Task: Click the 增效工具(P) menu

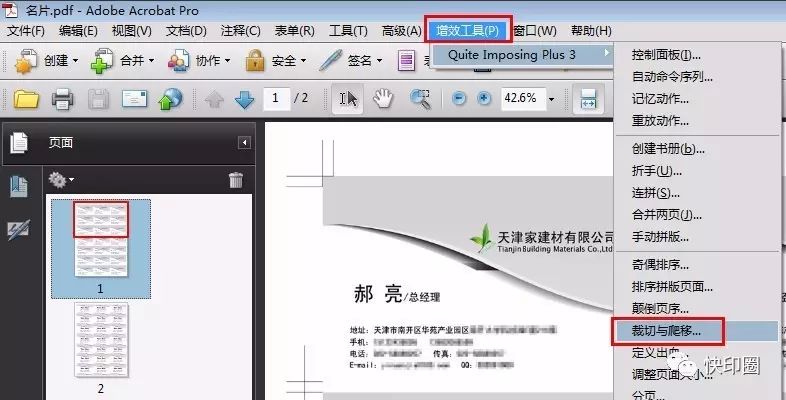Action: click(468, 31)
